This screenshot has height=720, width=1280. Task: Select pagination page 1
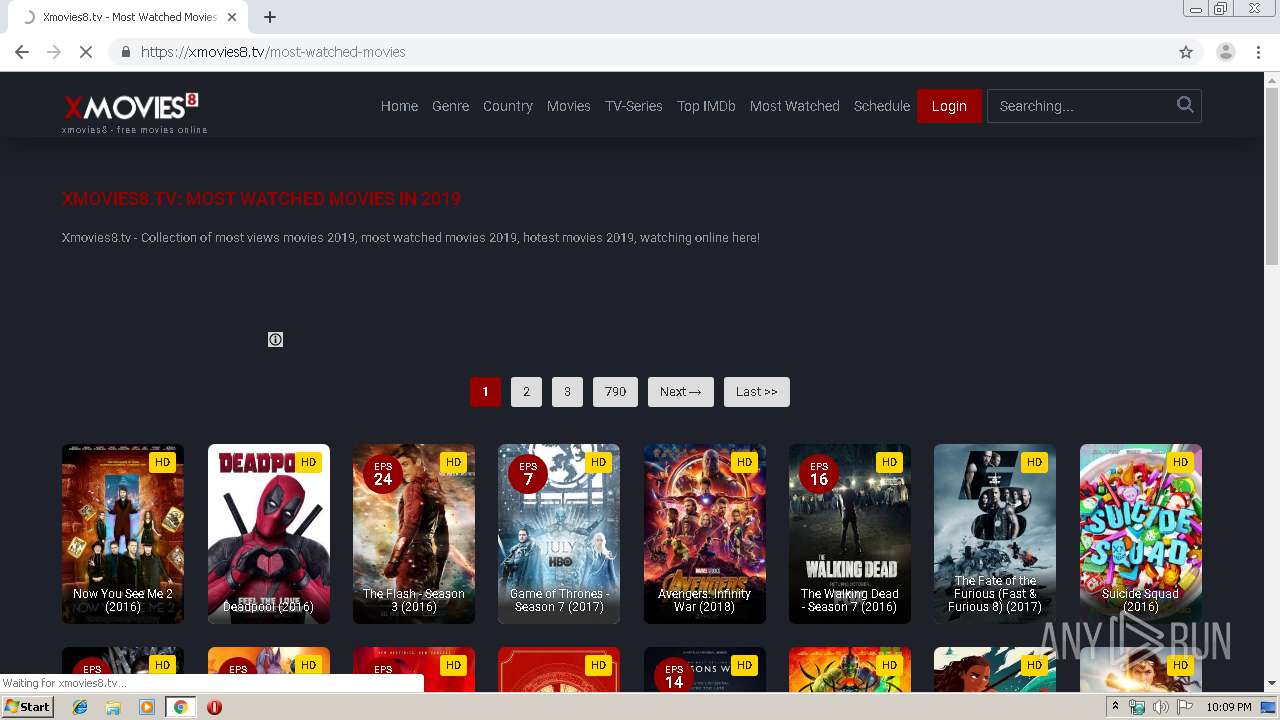coord(485,392)
